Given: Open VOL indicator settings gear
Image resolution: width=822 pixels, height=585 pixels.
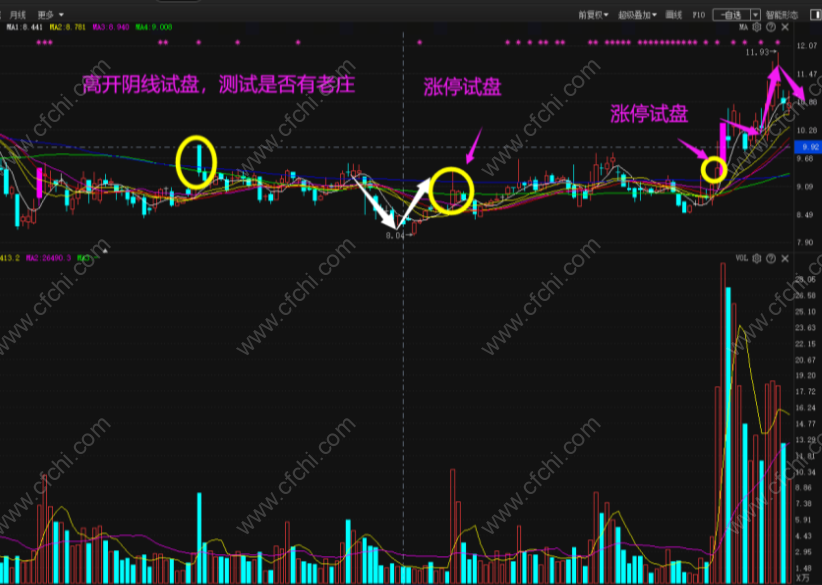Looking at the screenshot, I should tap(756, 258).
